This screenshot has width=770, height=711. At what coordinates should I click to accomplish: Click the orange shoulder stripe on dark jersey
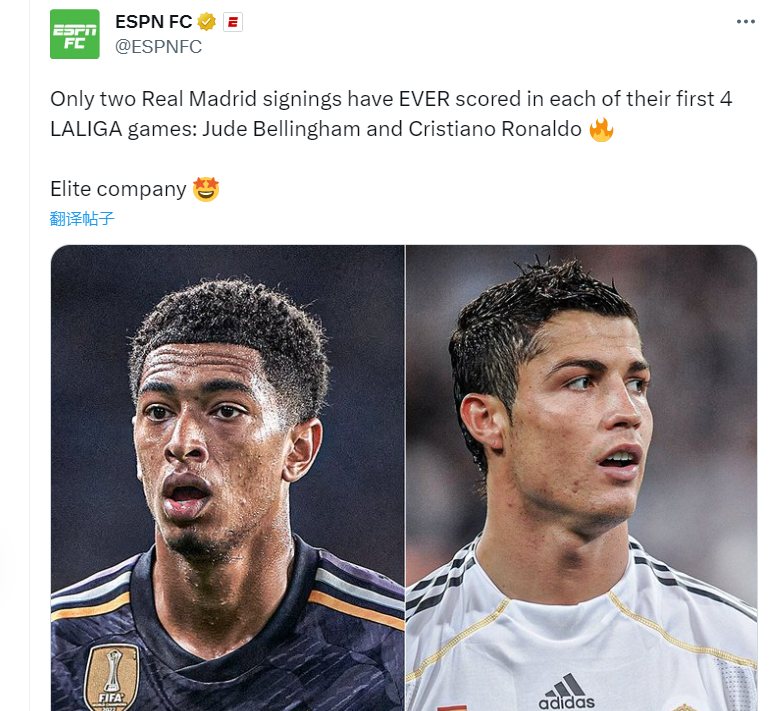point(356,610)
